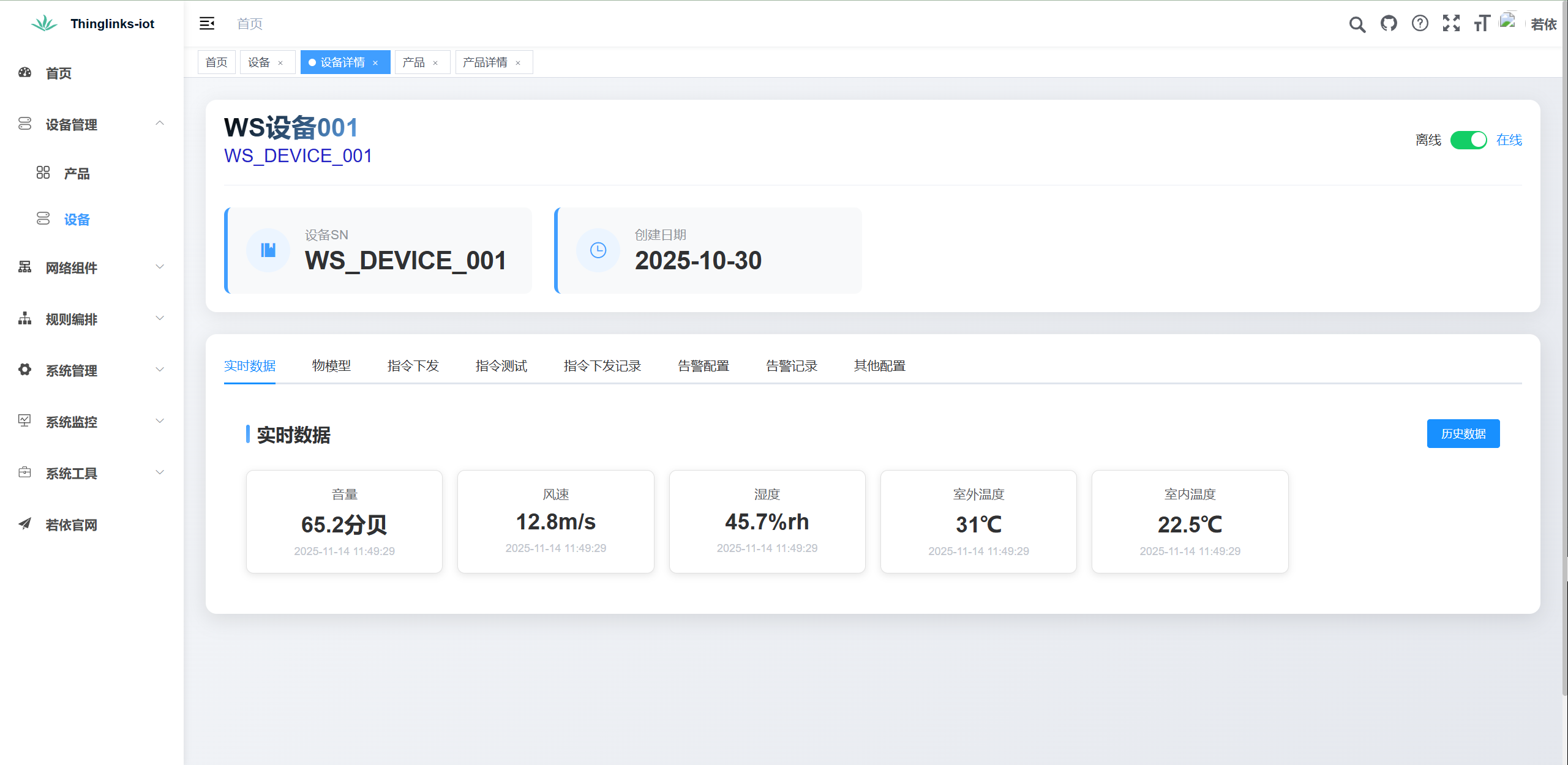Click the 历史数据 button

click(x=1463, y=434)
